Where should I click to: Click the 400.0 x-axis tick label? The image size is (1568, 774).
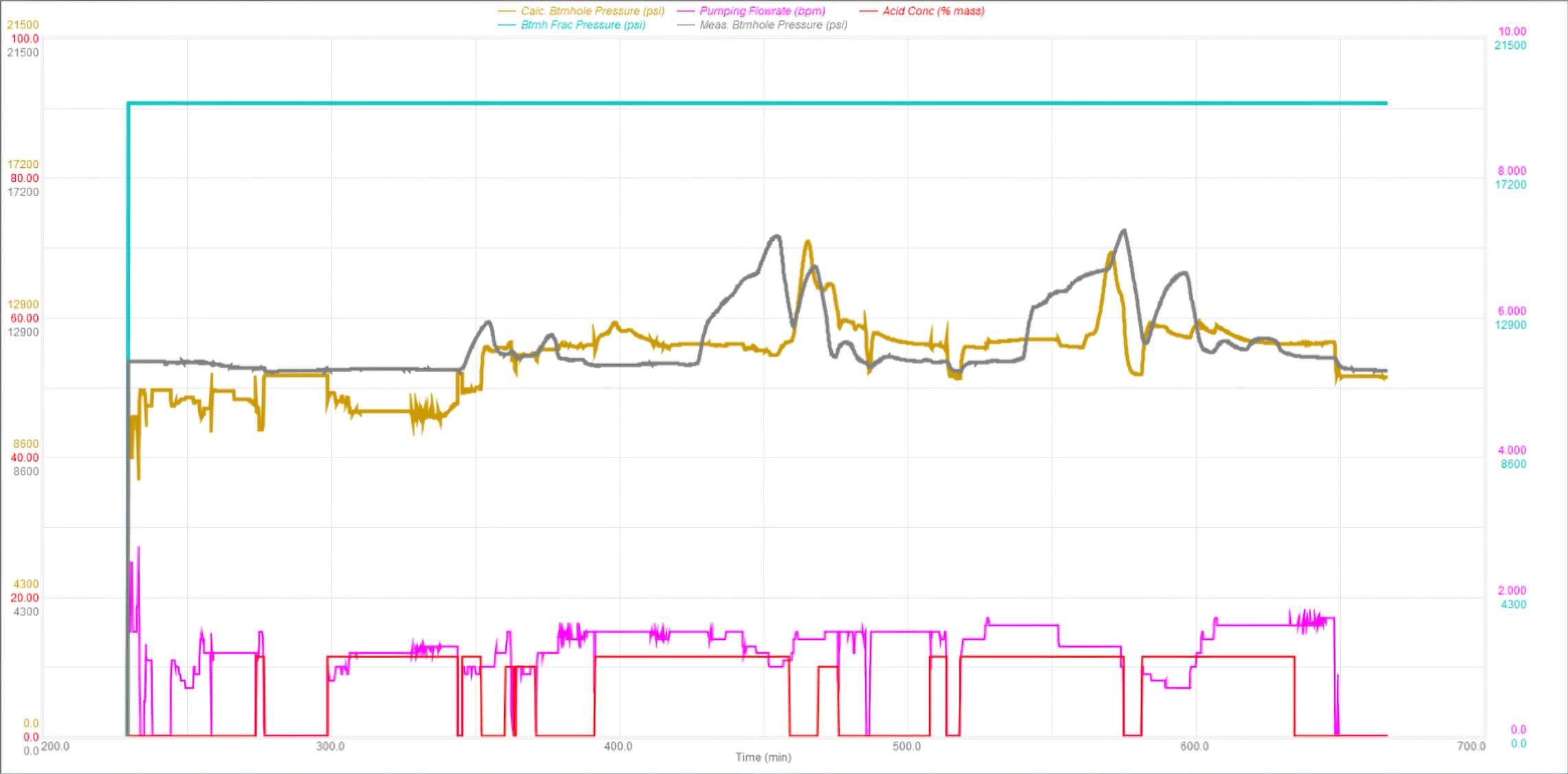(x=618, y=746)
